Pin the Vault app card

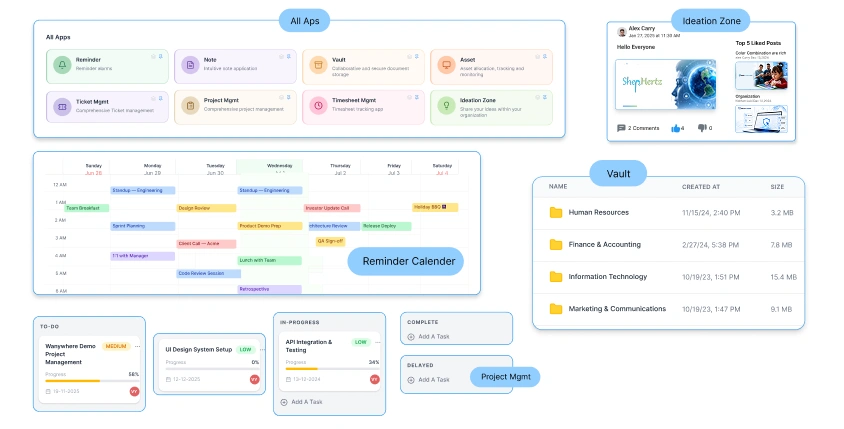pyautogui.click(x=417, y=56)
